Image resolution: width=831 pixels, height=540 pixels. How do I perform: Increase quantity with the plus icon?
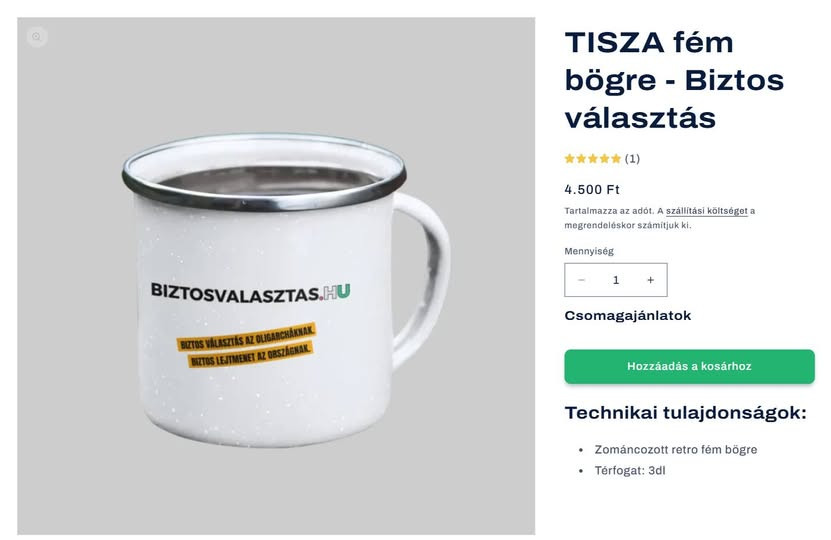coord(650,280)
